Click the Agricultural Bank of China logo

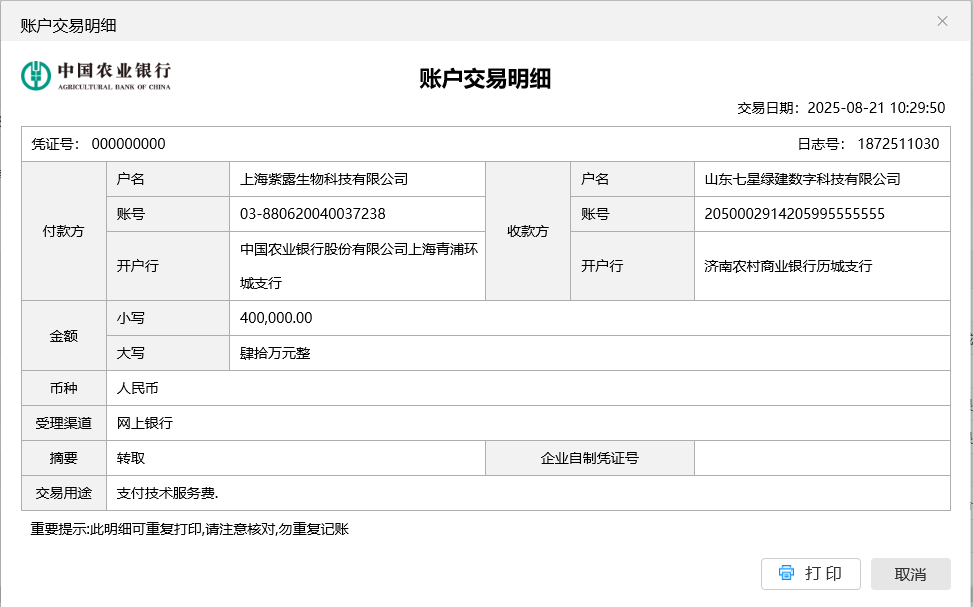coord(97,75)
